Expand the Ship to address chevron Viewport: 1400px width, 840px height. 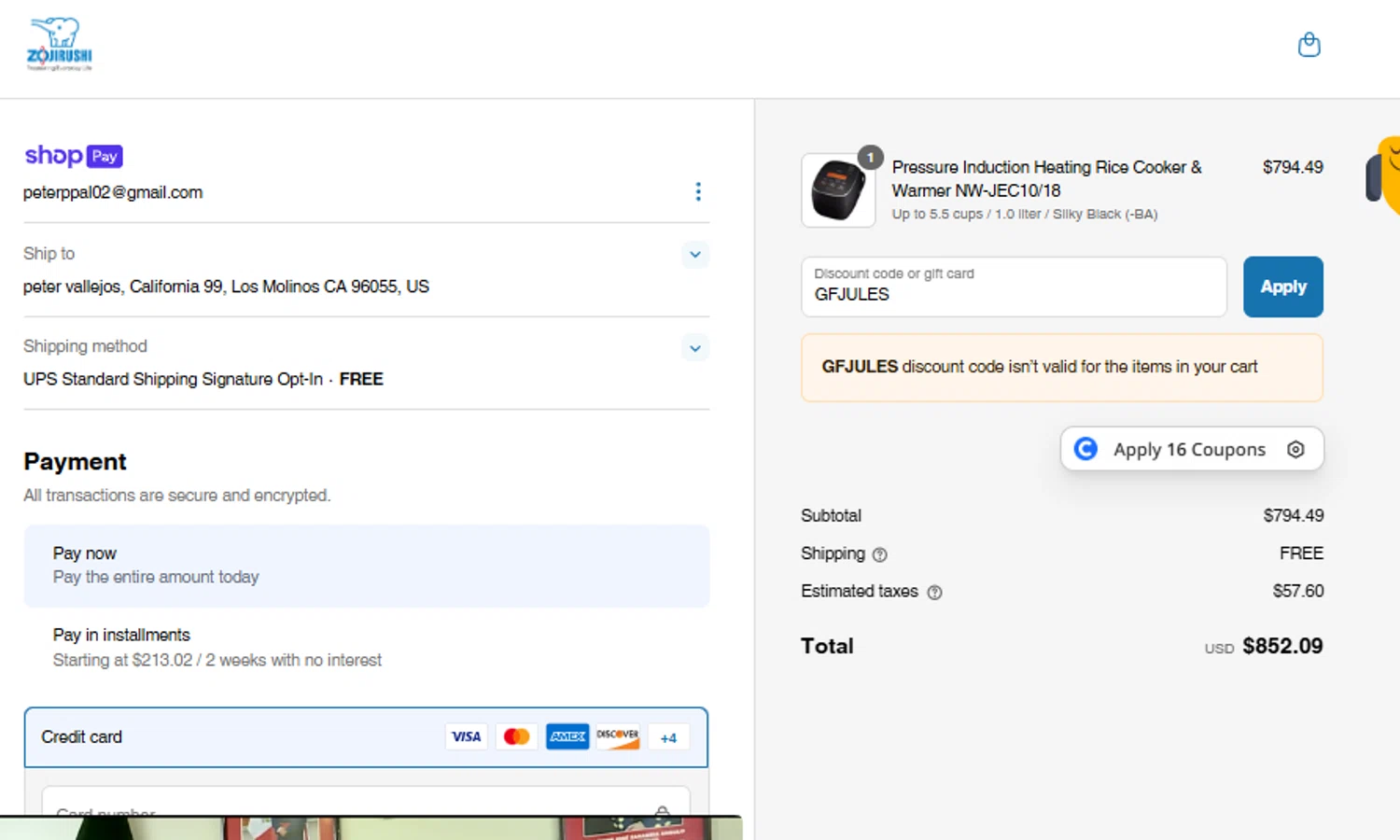click(694, 254)
